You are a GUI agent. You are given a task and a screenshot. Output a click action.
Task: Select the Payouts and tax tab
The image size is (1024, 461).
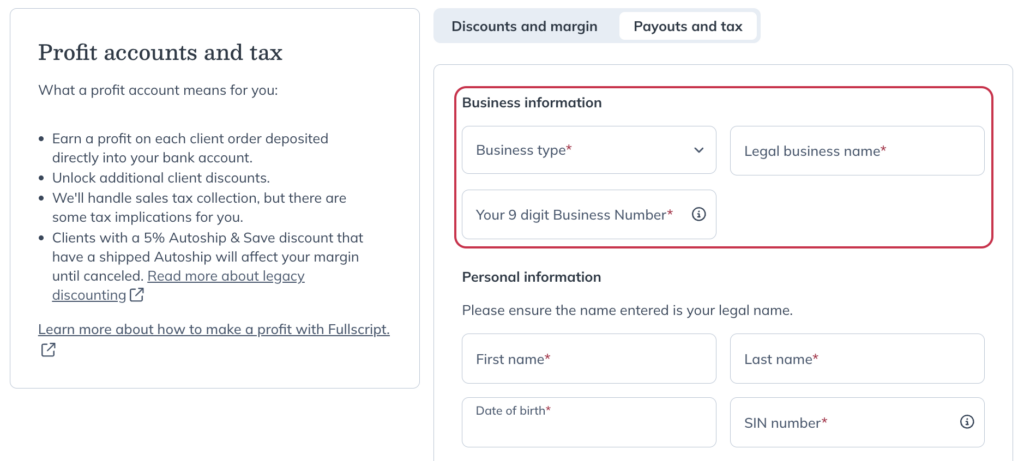point(688,27)
